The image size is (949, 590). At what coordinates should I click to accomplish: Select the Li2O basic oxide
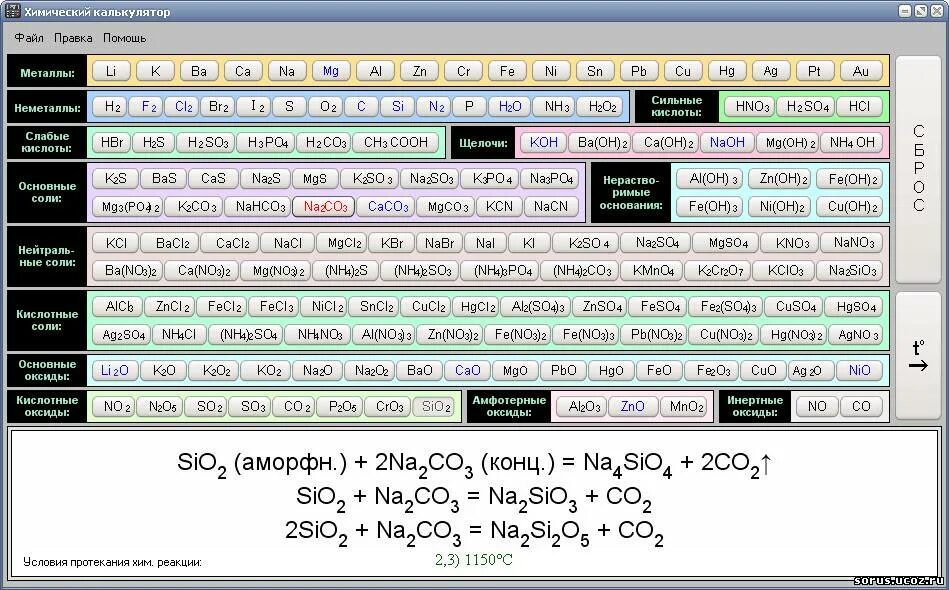(115, 370)
